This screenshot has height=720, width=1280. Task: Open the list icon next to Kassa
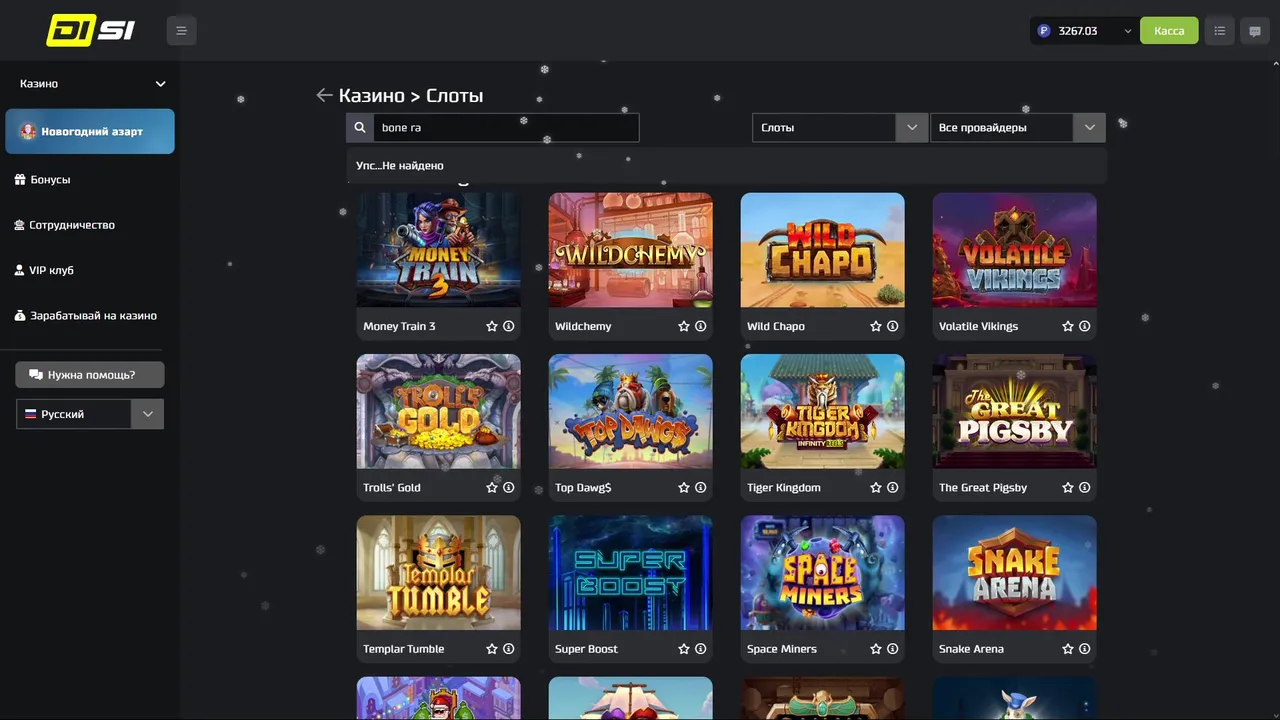point(1219,31)
